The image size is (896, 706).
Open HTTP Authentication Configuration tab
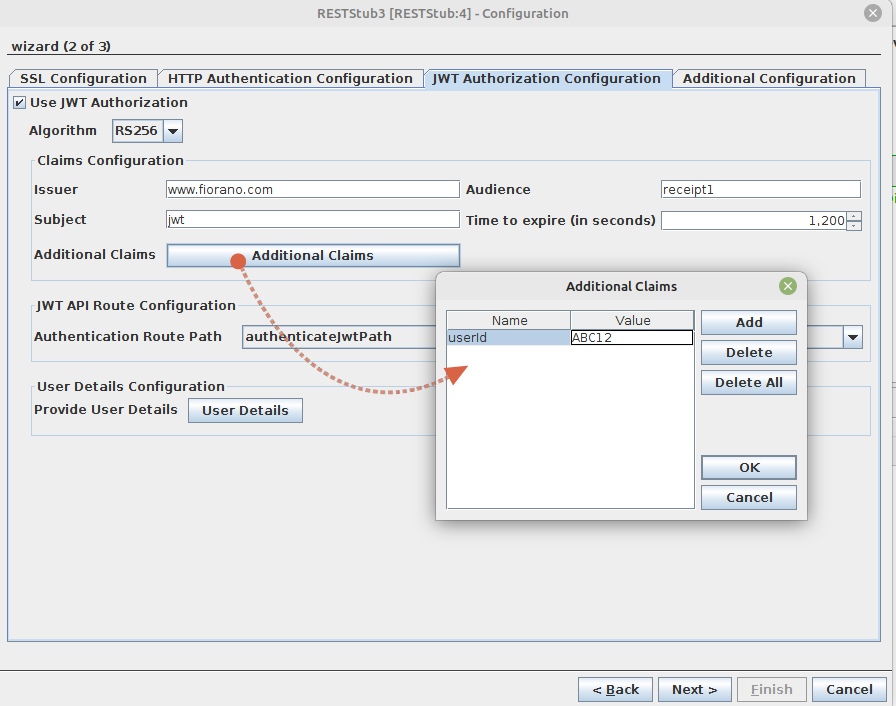coord(290,79)
